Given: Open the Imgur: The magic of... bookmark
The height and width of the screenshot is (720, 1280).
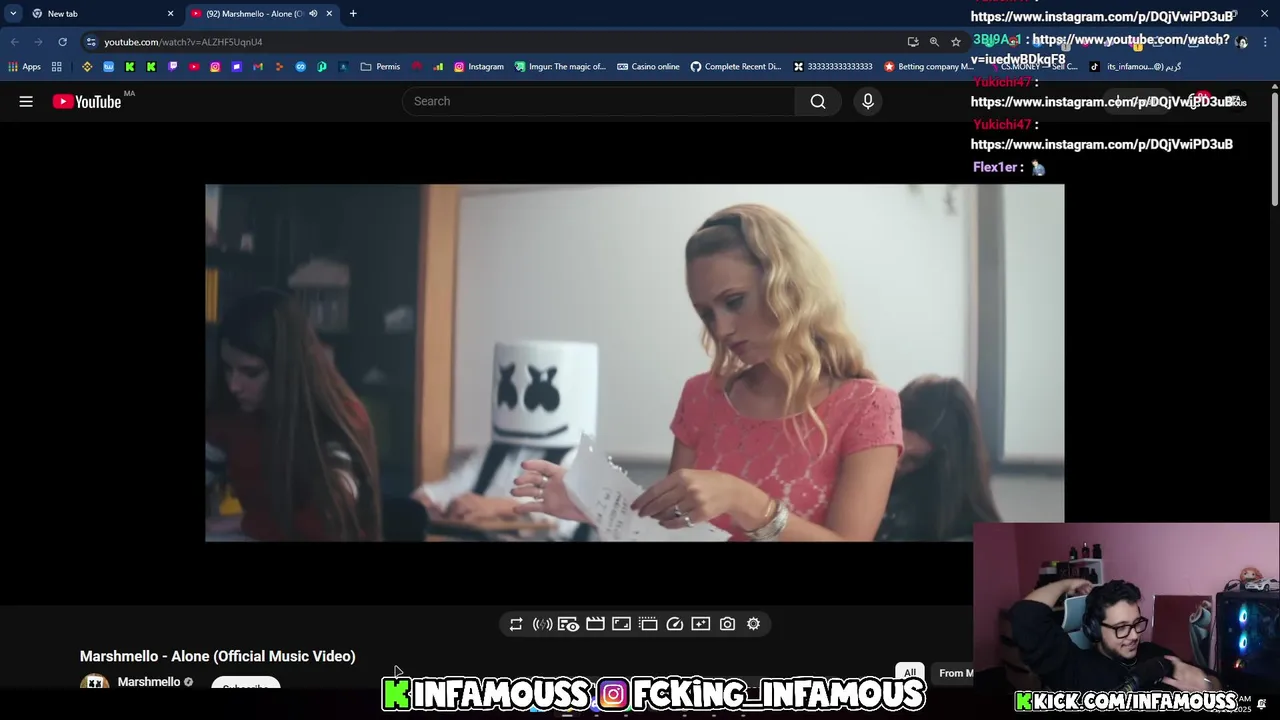Looking at the screenshot, I should [x=560, y=67].
